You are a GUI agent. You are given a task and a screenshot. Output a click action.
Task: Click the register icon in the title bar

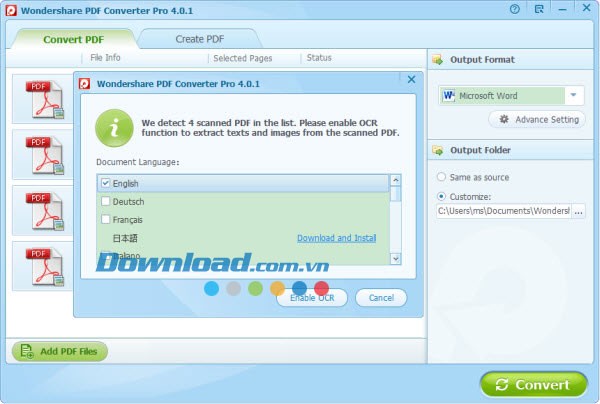point(539,9)
